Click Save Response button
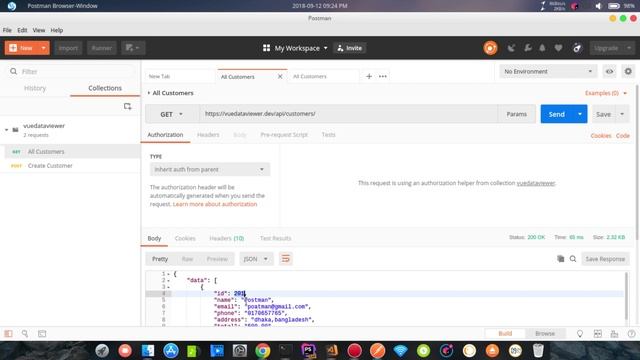Screen dimensions: 640x360 605,259
